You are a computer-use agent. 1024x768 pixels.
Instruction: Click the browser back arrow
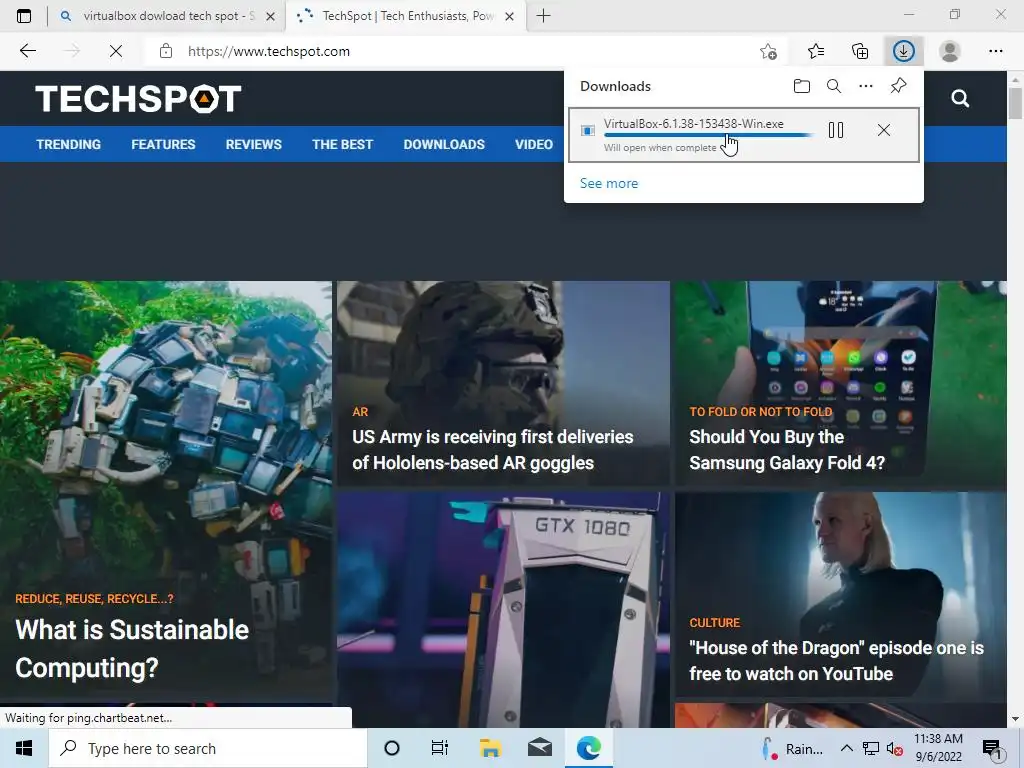[x=27, y=51]
